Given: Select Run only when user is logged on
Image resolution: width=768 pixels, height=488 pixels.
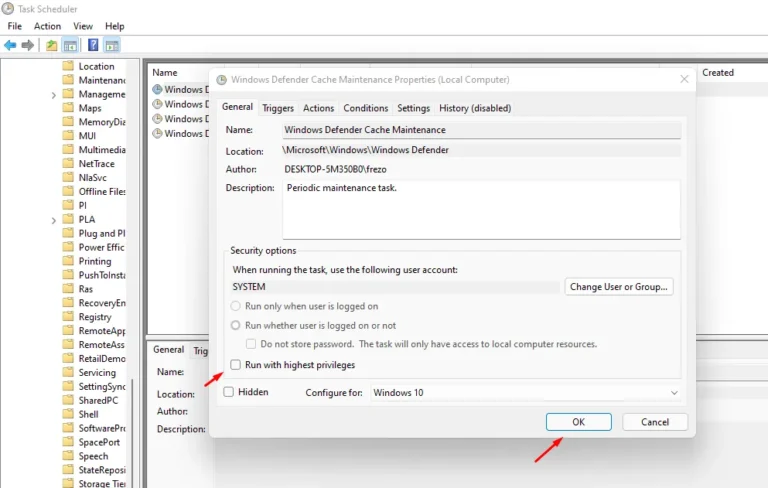Looking at the screenshot, I should pos(236,306).
